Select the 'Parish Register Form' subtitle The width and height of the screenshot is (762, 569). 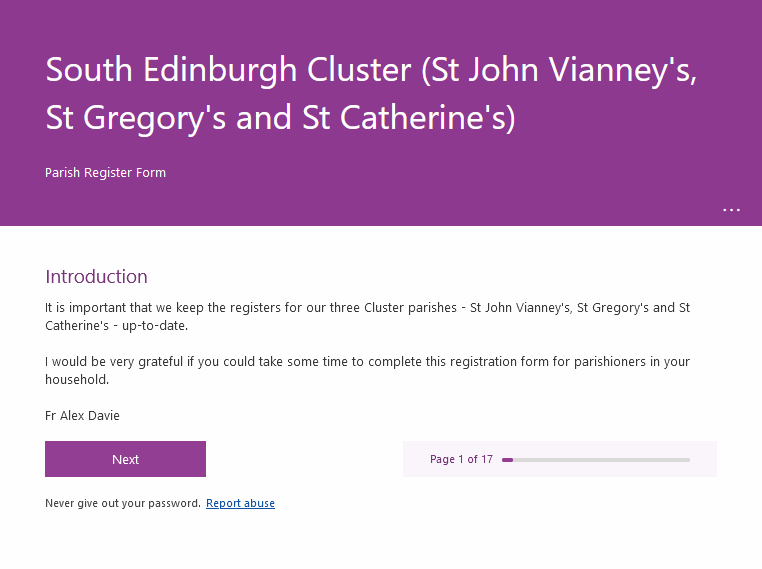105,172
